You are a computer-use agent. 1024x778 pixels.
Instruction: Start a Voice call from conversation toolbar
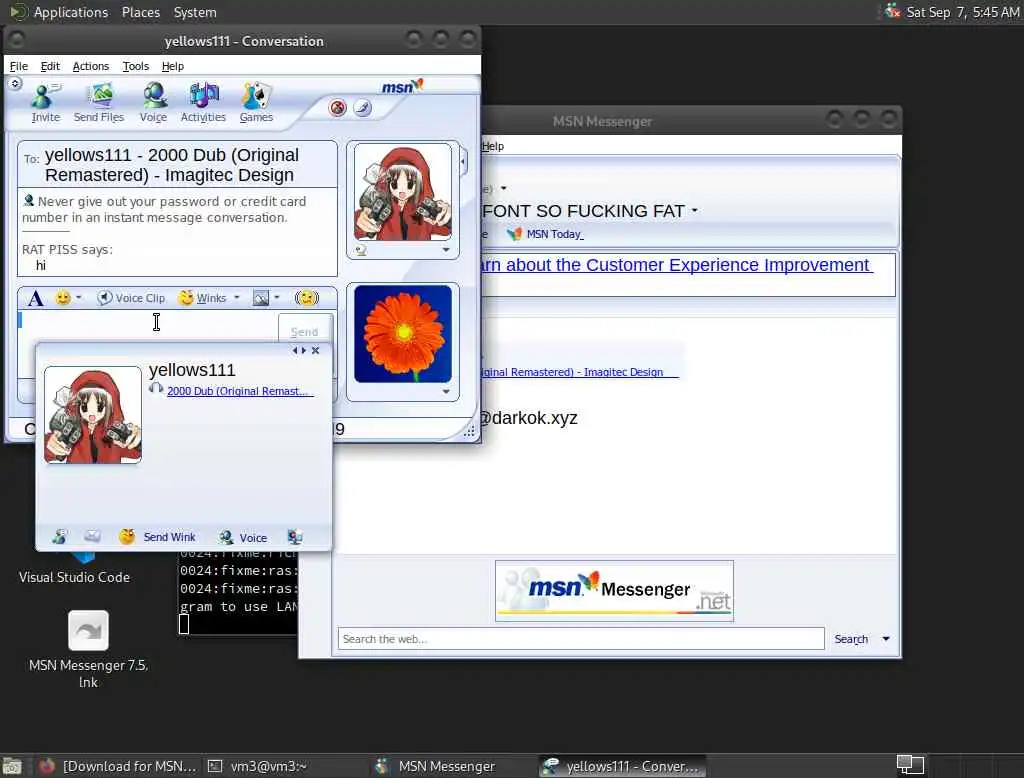(x=153, y=103)
